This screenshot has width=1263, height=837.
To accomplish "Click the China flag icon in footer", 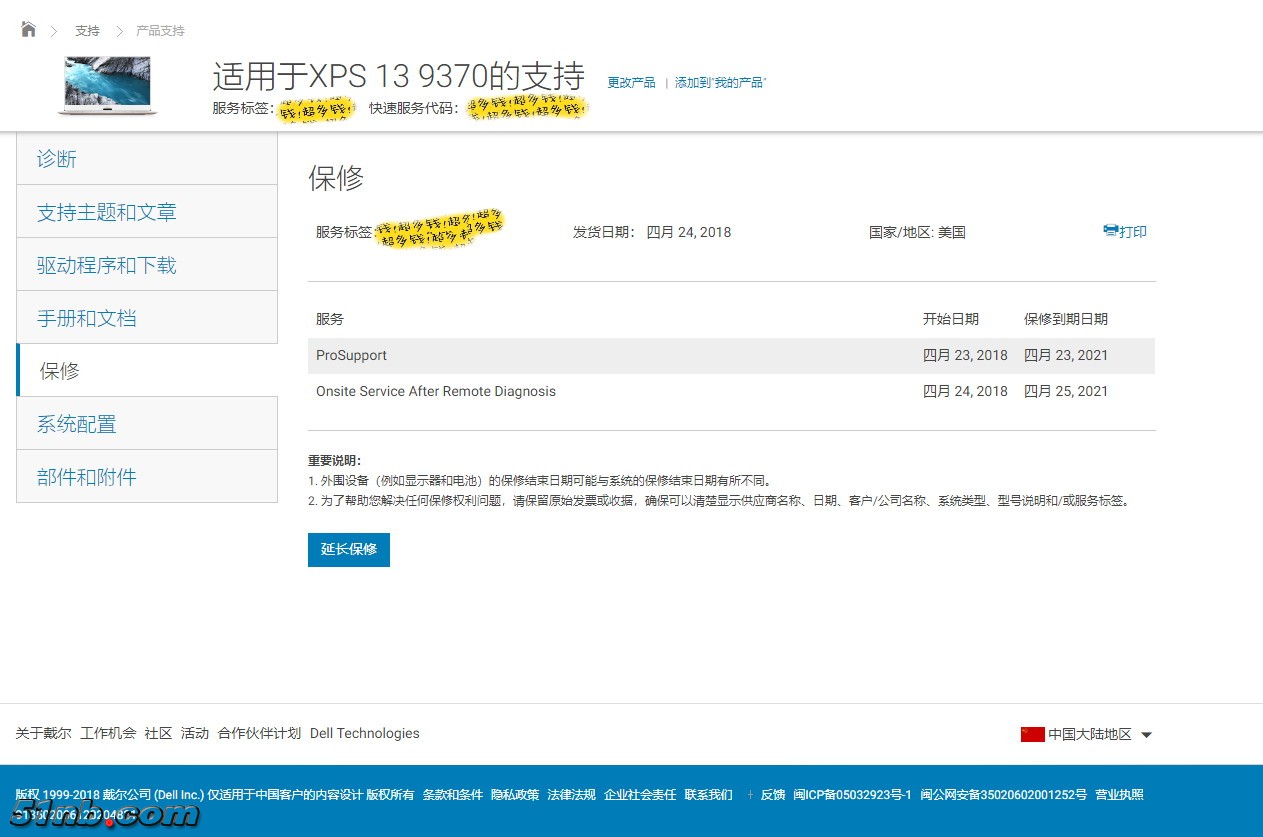I will pyautogui.click(x=1032, y=733).
